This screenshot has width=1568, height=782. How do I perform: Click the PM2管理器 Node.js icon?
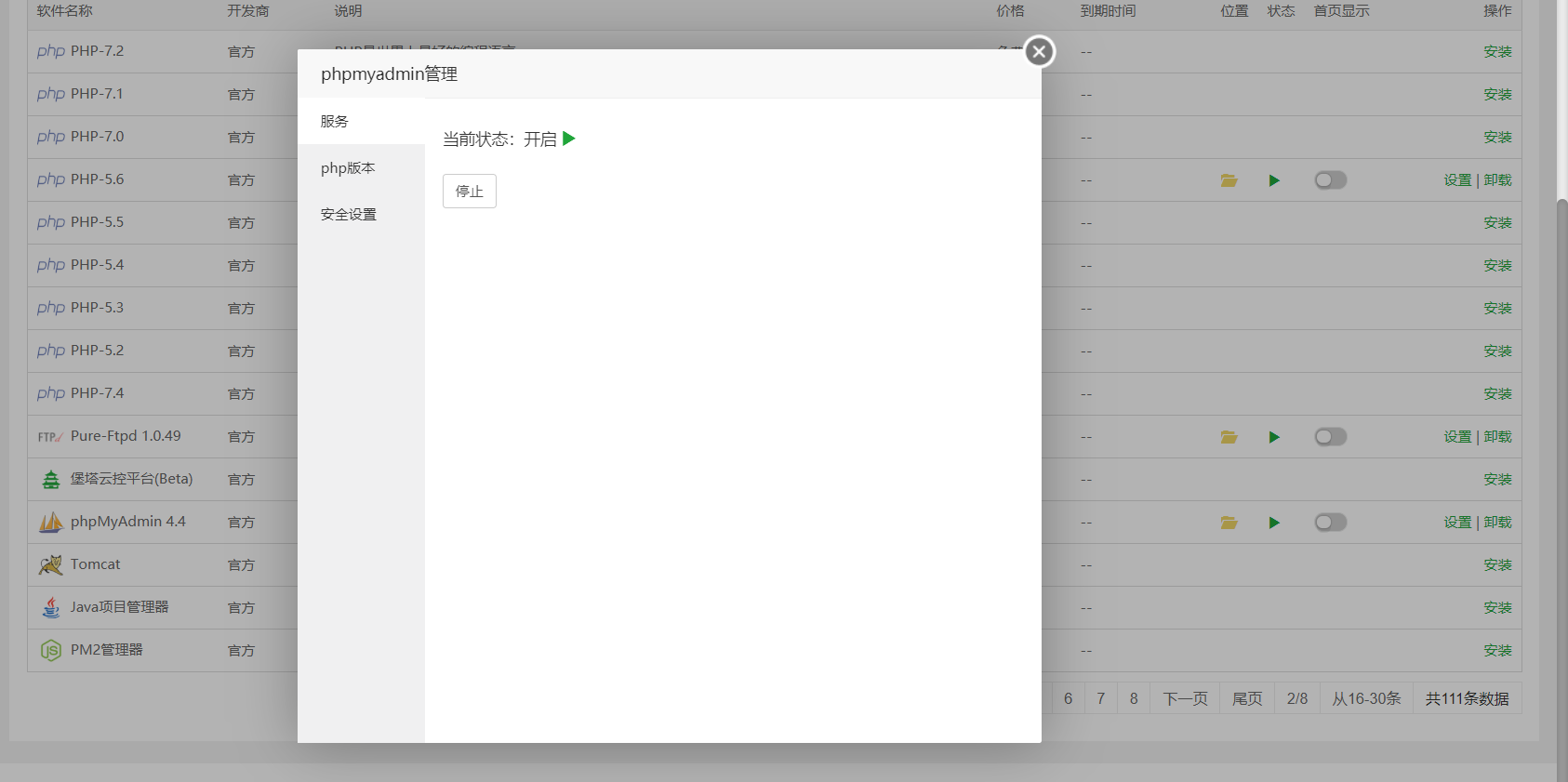pyautogui.click(x=51, y=651)
